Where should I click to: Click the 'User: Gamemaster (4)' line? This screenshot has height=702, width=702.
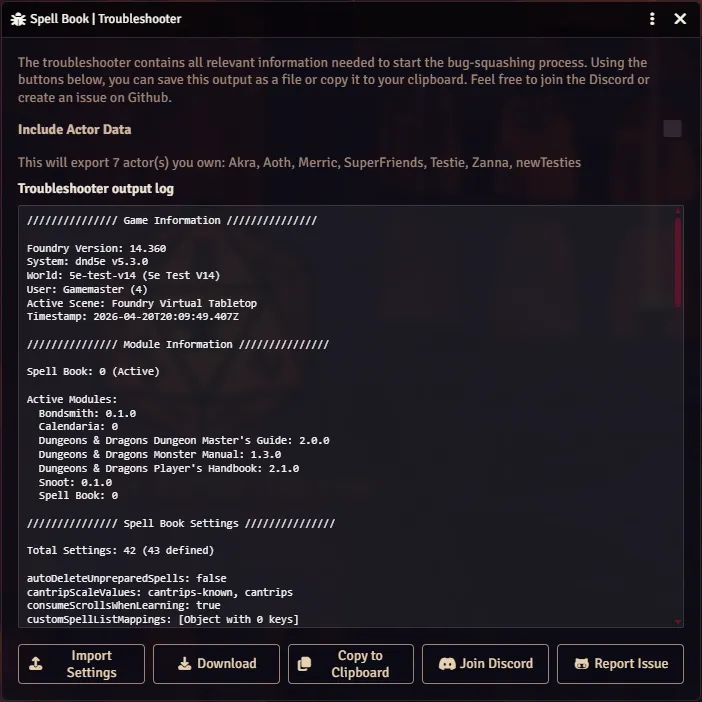(87, 289)
